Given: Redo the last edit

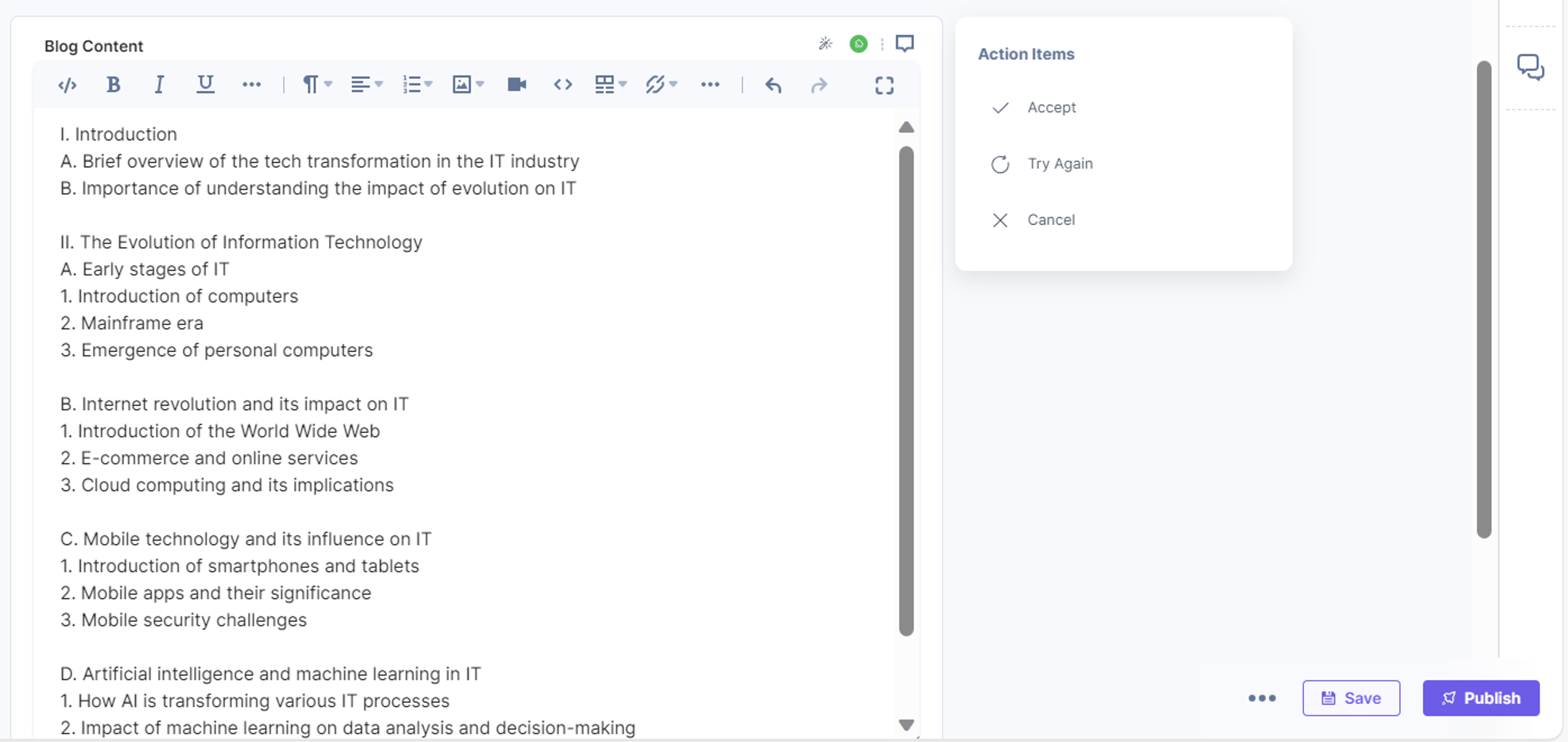Looking at the screenshot, I should [819, 85].
